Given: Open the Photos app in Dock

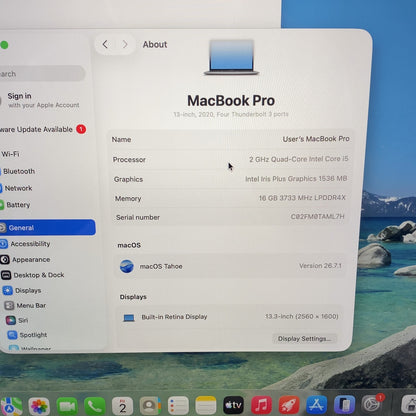Looking at the screenshot, I should point(39,406).
